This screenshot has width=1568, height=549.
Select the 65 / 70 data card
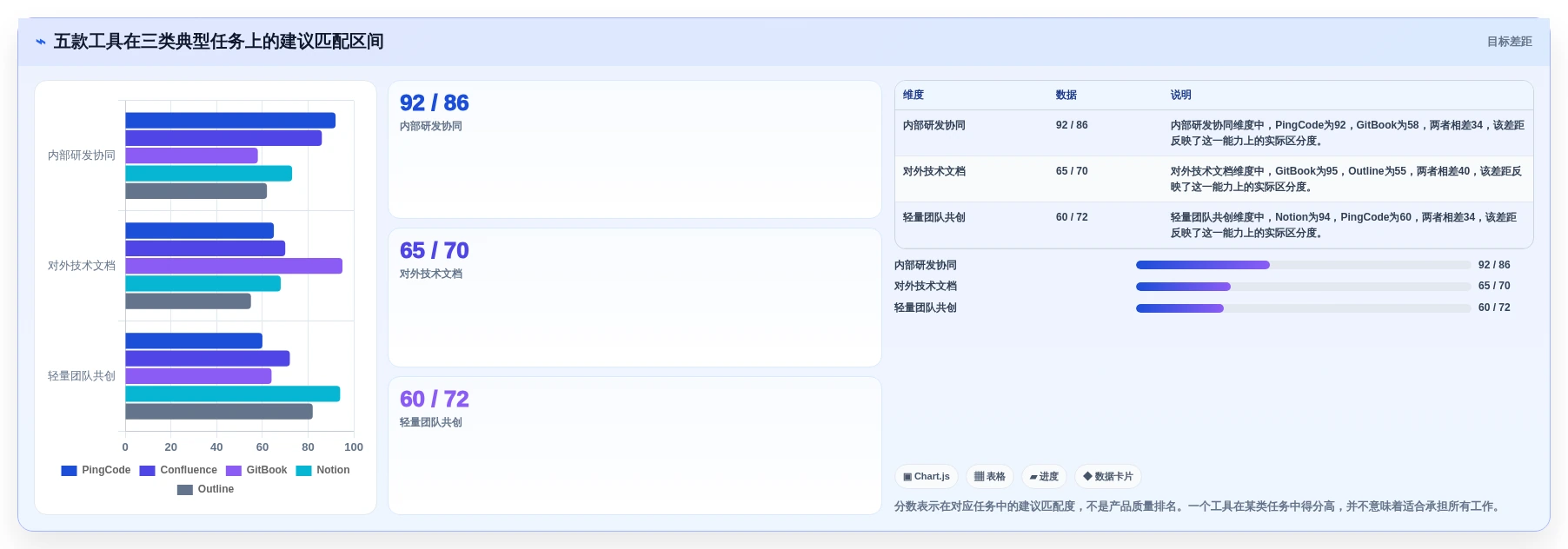[x=635, y=298]
